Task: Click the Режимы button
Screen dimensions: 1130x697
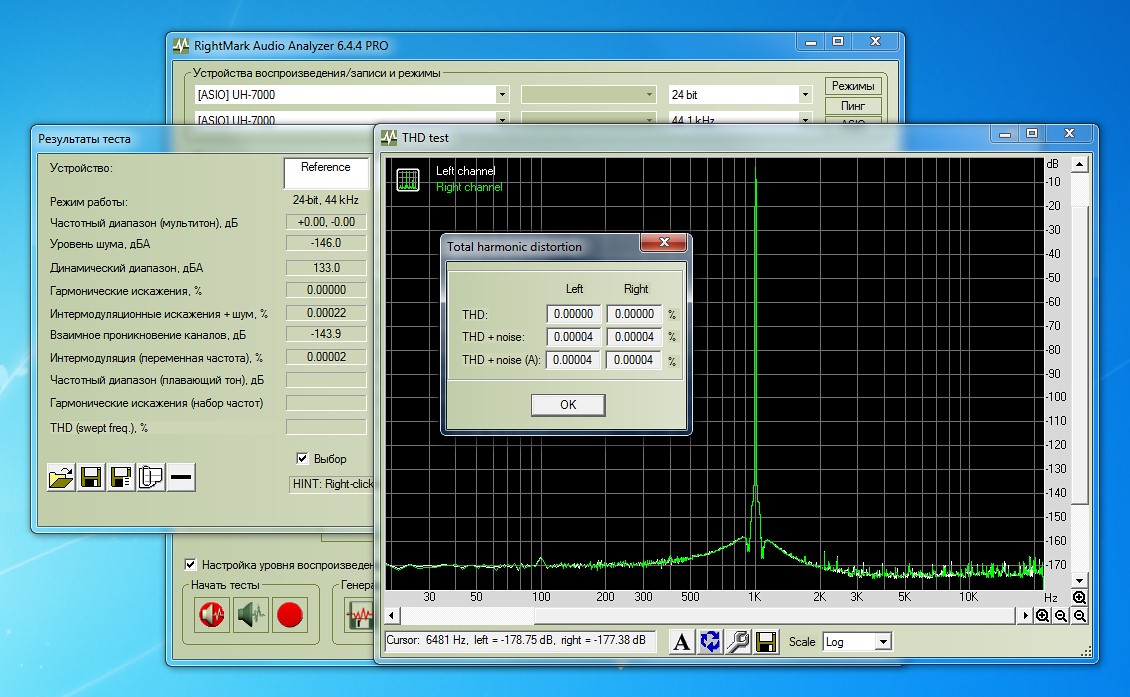Action: pyautogui.click(x=853, y=86)
